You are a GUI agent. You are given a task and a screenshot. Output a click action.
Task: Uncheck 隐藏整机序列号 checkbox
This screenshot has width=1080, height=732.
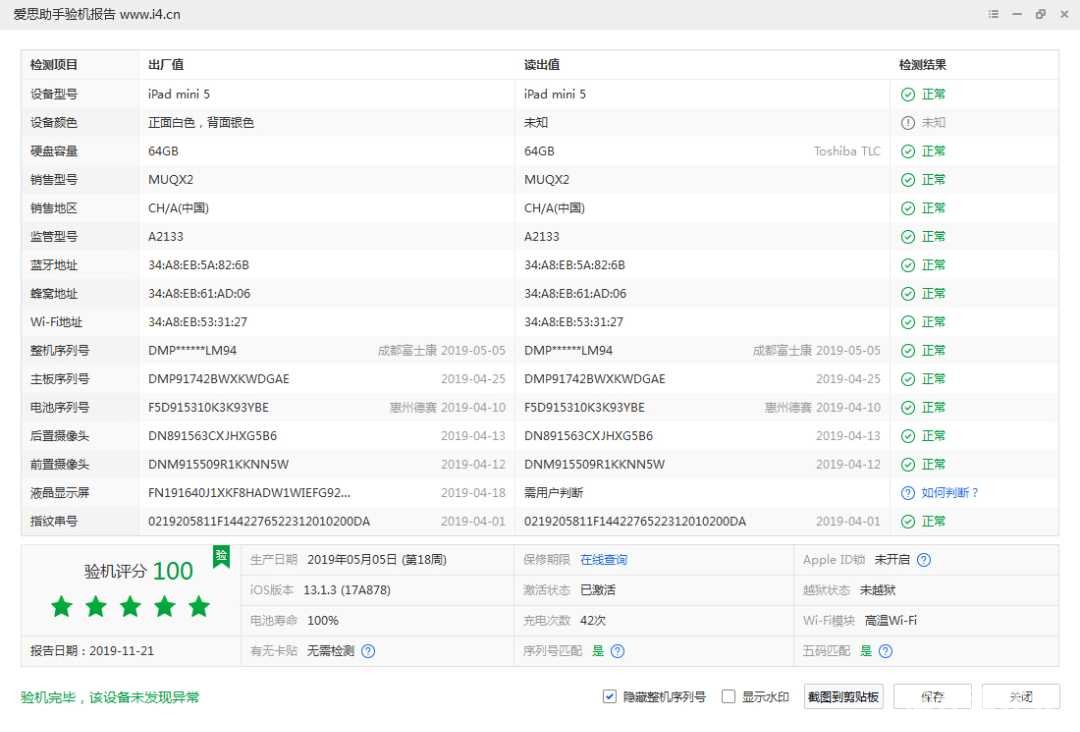click(x=609, y=696)
